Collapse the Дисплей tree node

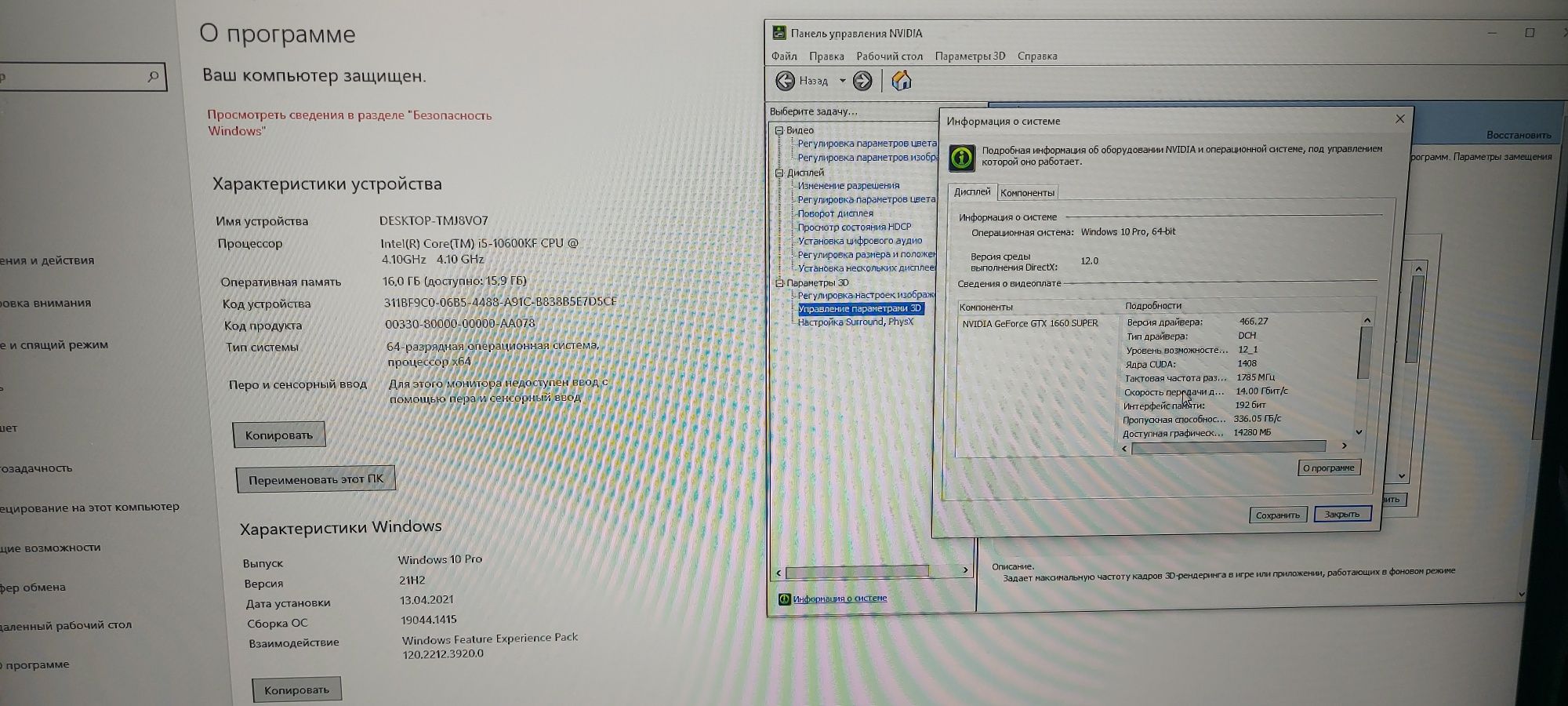pyautogui.click(x=779, y=173)
